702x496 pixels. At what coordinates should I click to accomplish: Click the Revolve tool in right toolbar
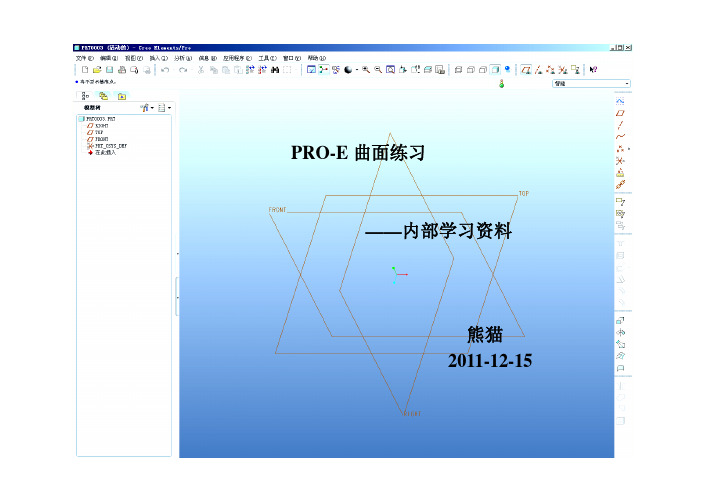click(620, 332)
